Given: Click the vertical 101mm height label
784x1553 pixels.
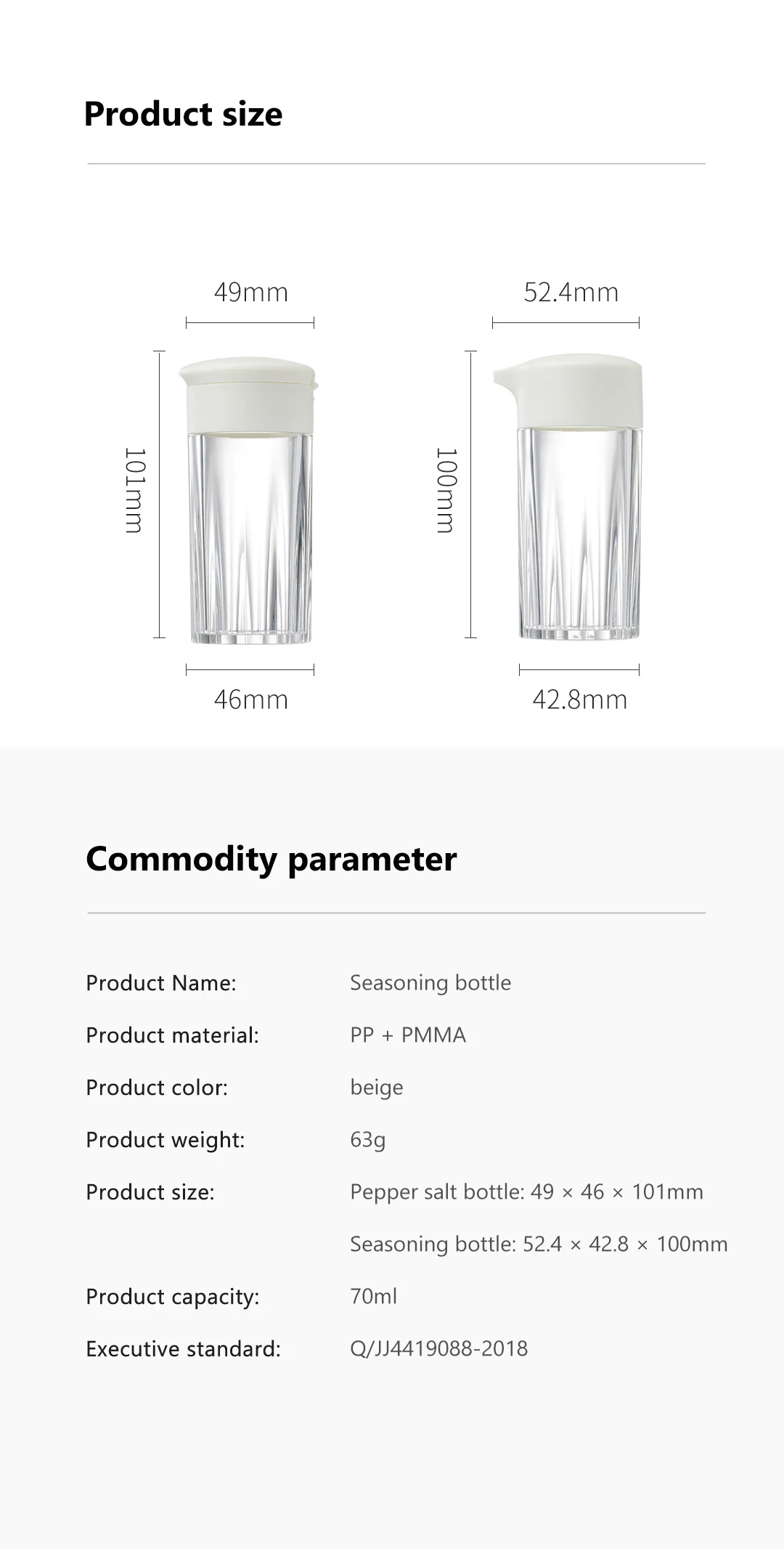Looking at the screenshot, I should click(135, 491).
